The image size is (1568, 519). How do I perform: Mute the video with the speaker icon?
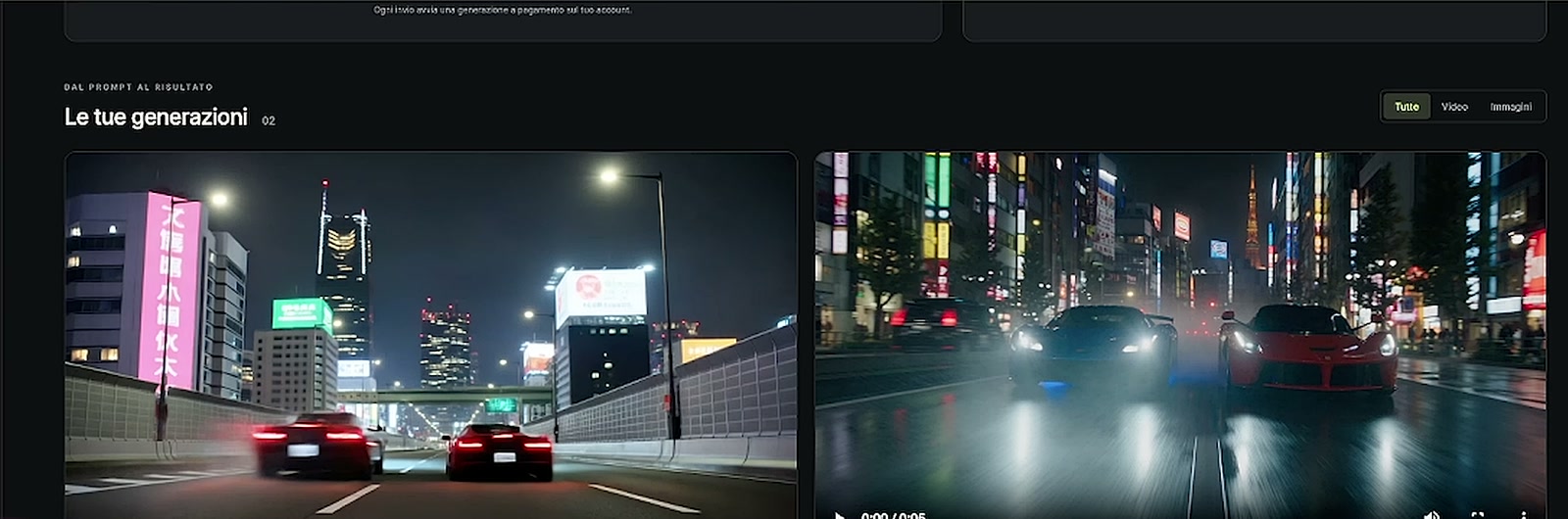[x=1432, y=515]
